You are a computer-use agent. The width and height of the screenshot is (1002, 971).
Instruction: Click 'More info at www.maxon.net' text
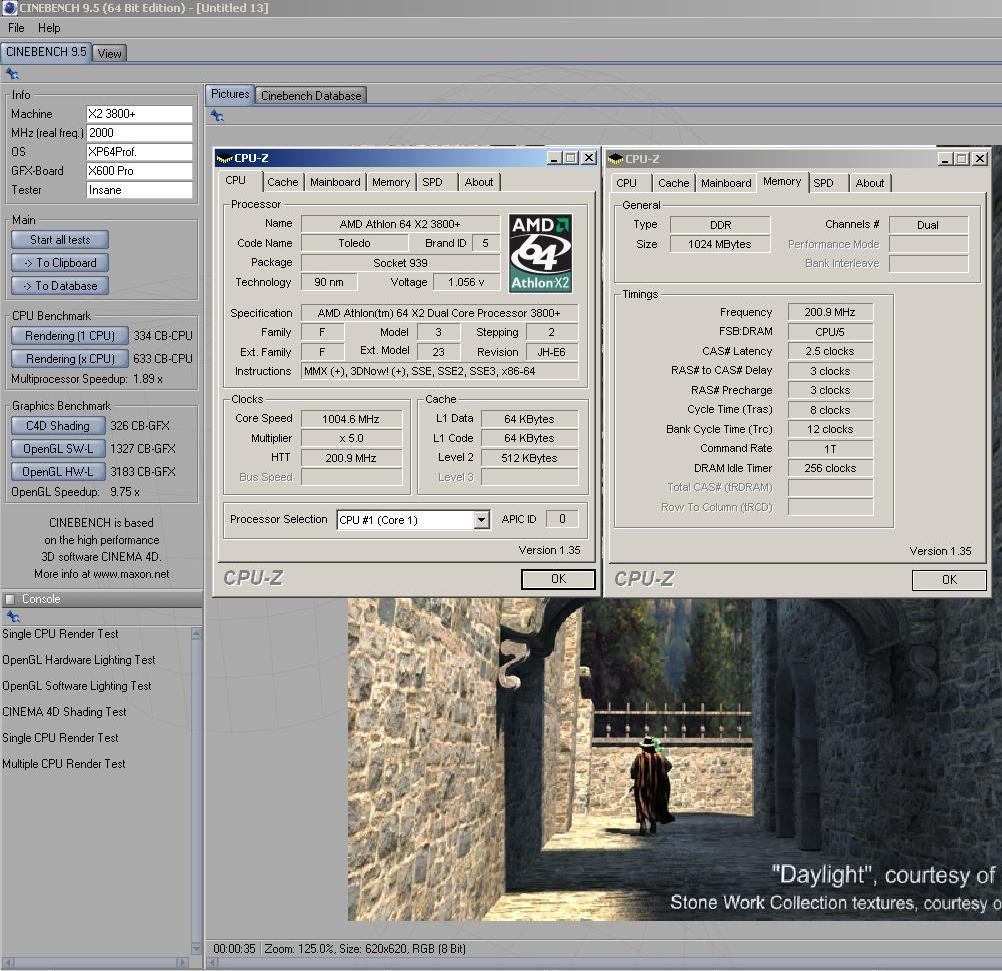point(102,574)
